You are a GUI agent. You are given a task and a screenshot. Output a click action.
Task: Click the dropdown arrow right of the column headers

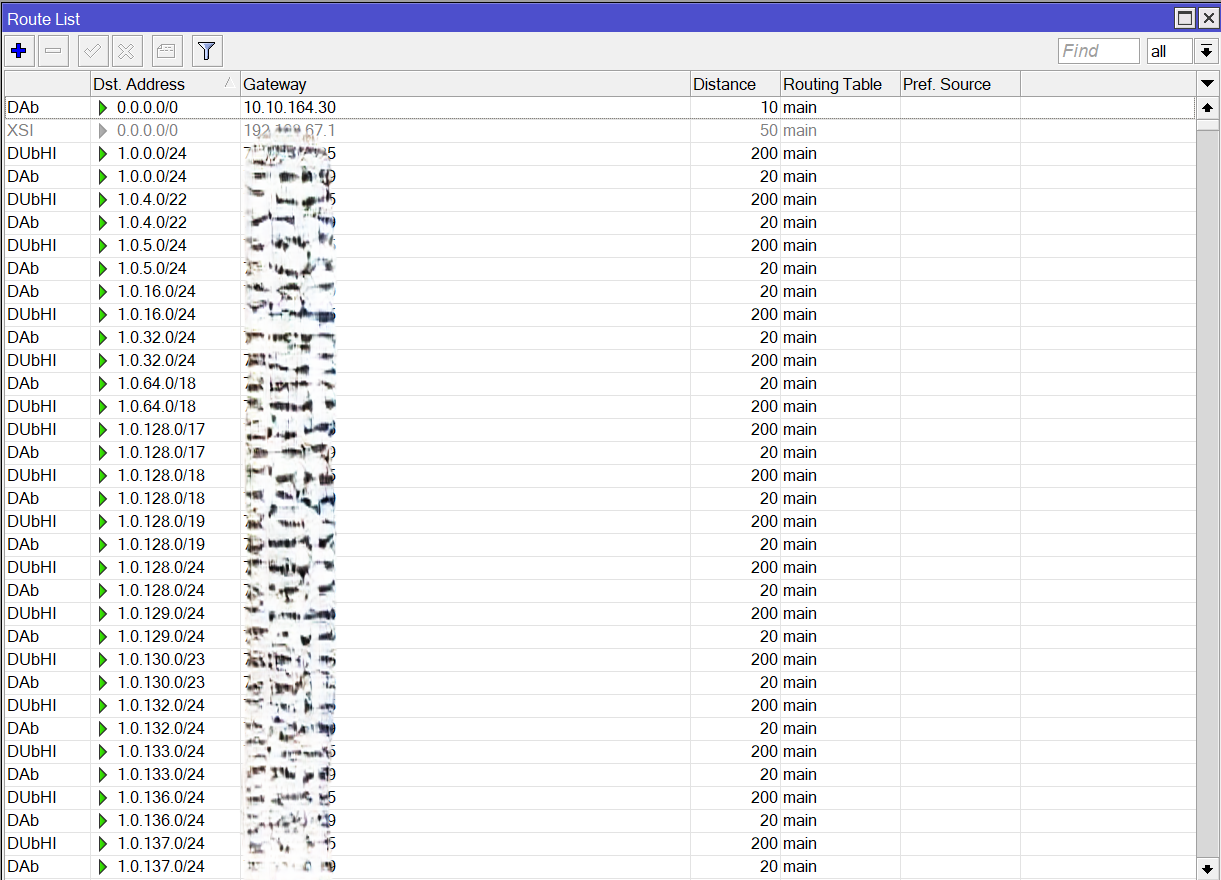click(1205, 84)
